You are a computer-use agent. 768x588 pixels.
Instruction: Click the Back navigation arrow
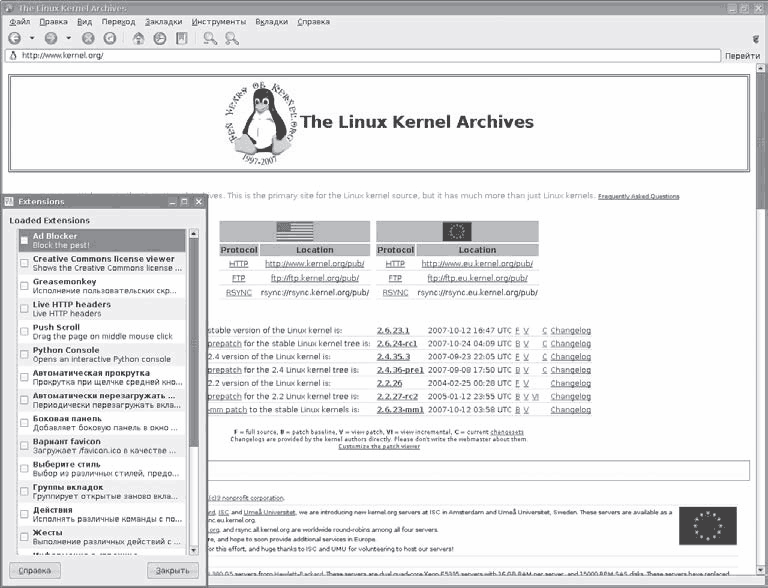[14, 38]
